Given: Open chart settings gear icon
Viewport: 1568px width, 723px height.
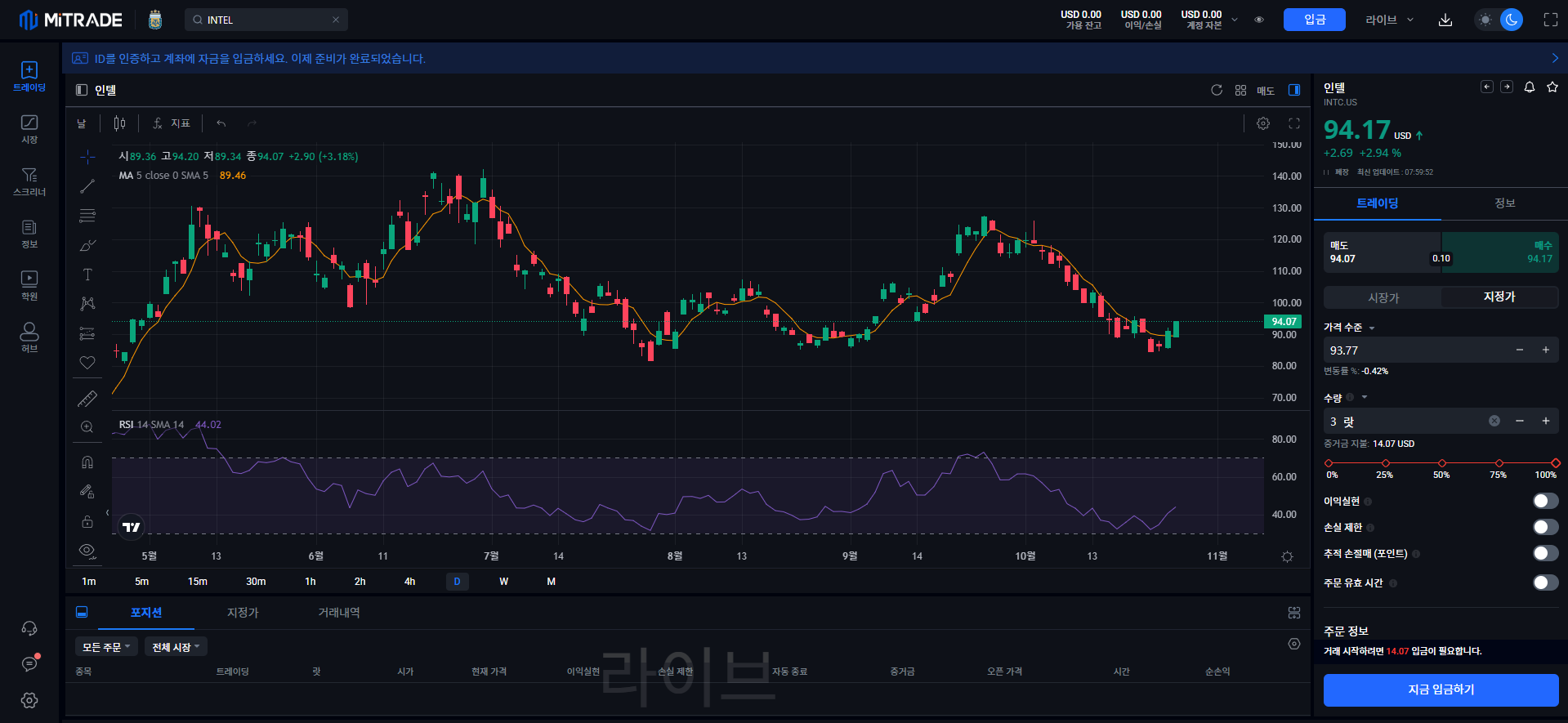Looking at the screenshot, I should click(x=1263, y=123).
